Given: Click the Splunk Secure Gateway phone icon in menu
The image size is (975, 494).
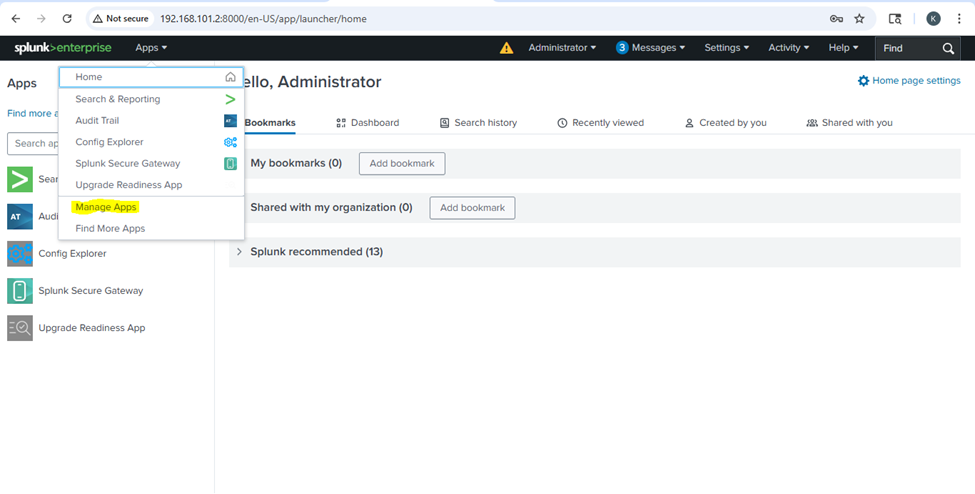Looking at the screenshot, I should (x=230, y=164).
